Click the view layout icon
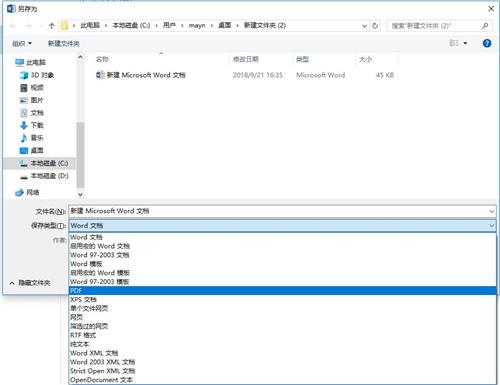Image resolution: width=500 pixels, height=385 pixels. tap(454, 43)
